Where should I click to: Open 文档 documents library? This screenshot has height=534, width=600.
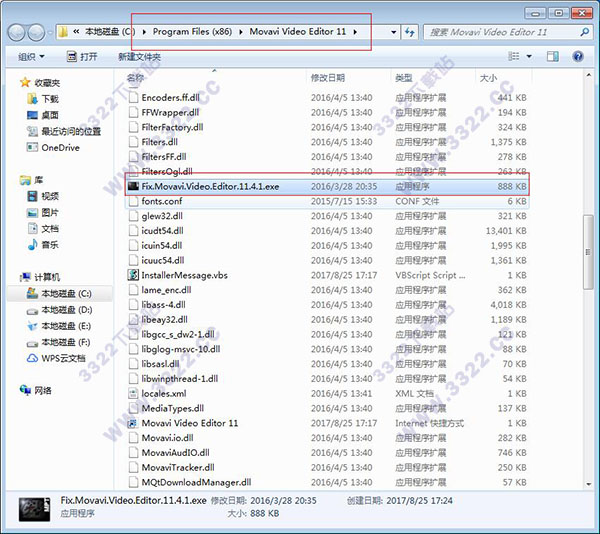(43, 229)
